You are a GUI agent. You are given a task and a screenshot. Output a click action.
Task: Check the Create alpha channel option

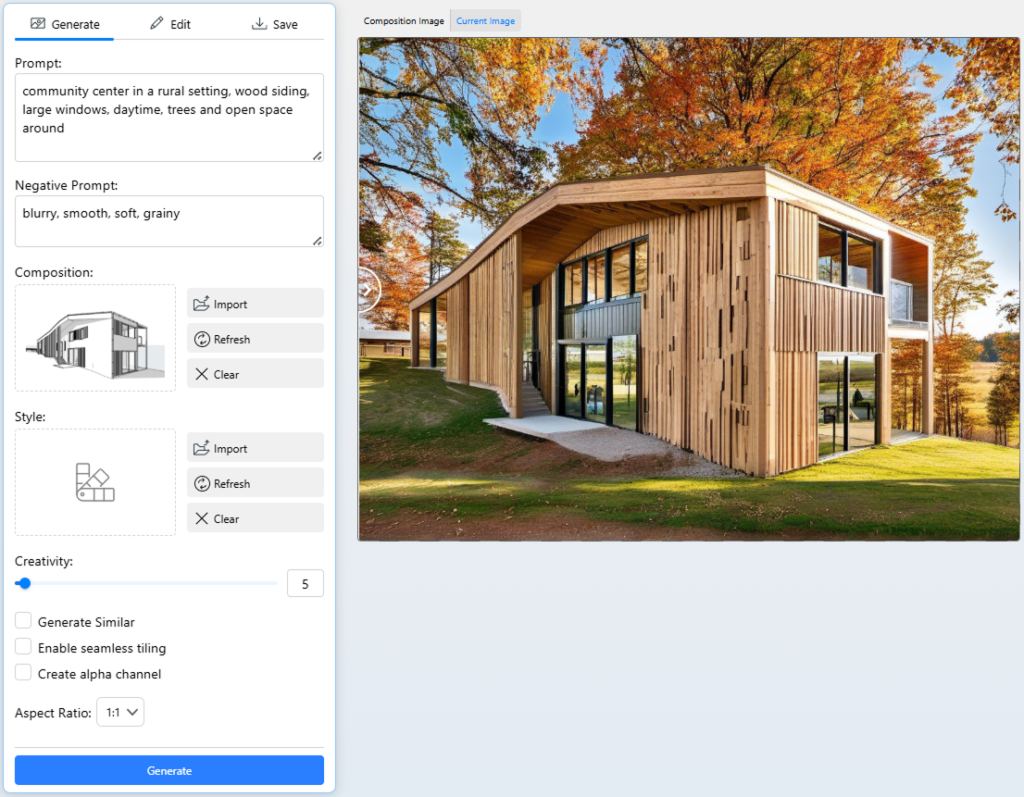click(x=24, y=673)
